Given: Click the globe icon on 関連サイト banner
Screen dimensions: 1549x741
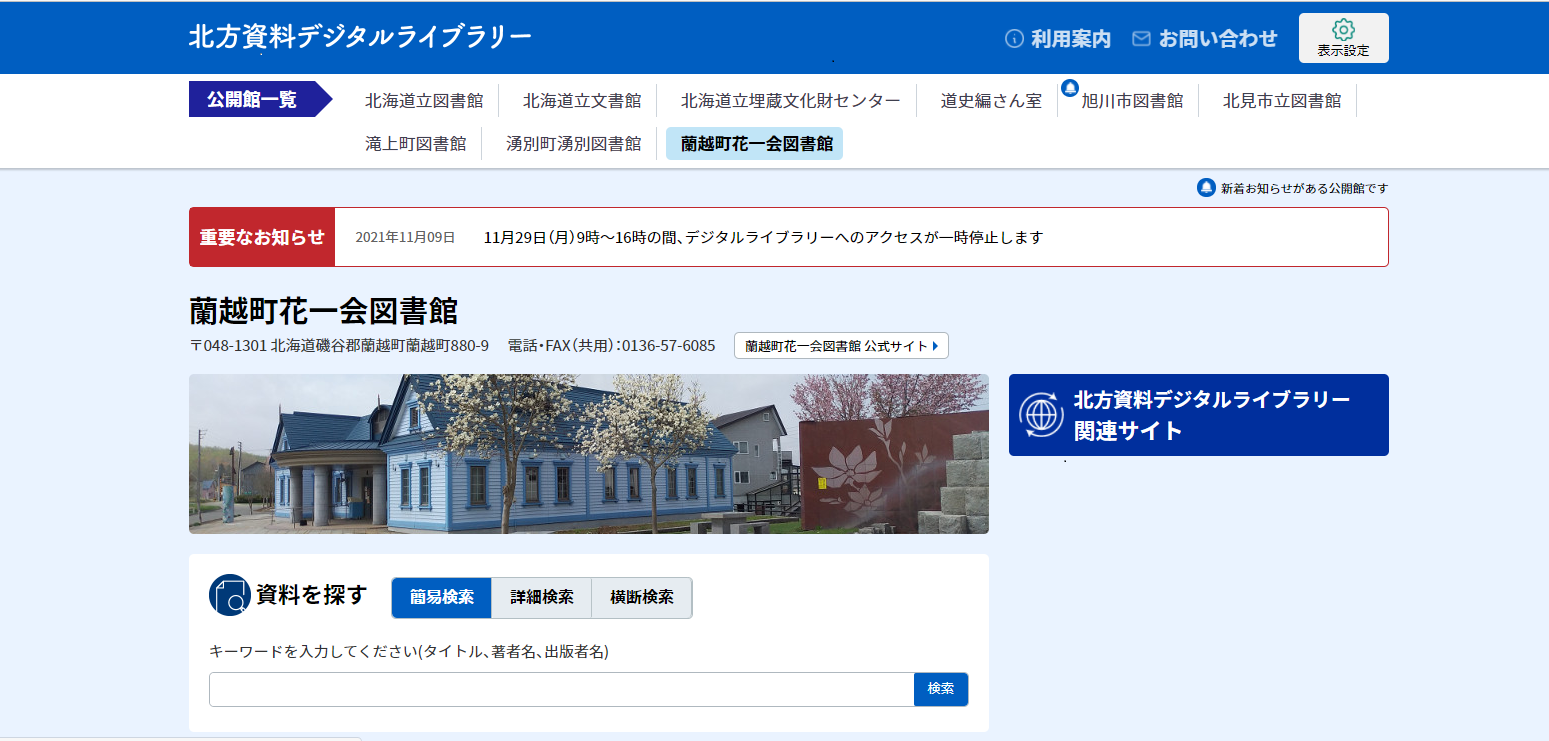Looking at the screenshot, I should (x=1041, y=414).
